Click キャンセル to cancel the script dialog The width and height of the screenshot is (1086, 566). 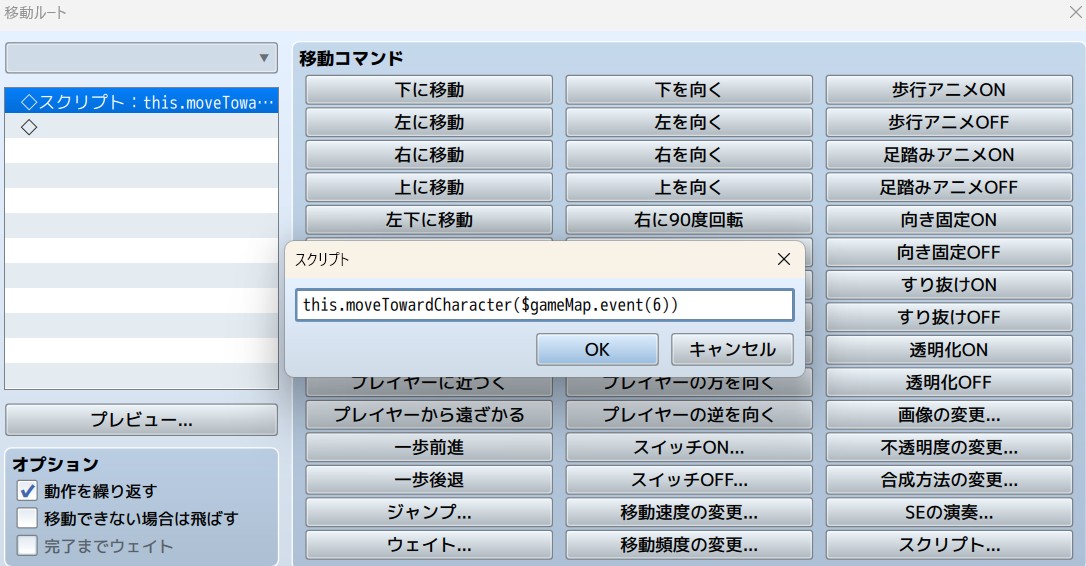coord(732,349)
